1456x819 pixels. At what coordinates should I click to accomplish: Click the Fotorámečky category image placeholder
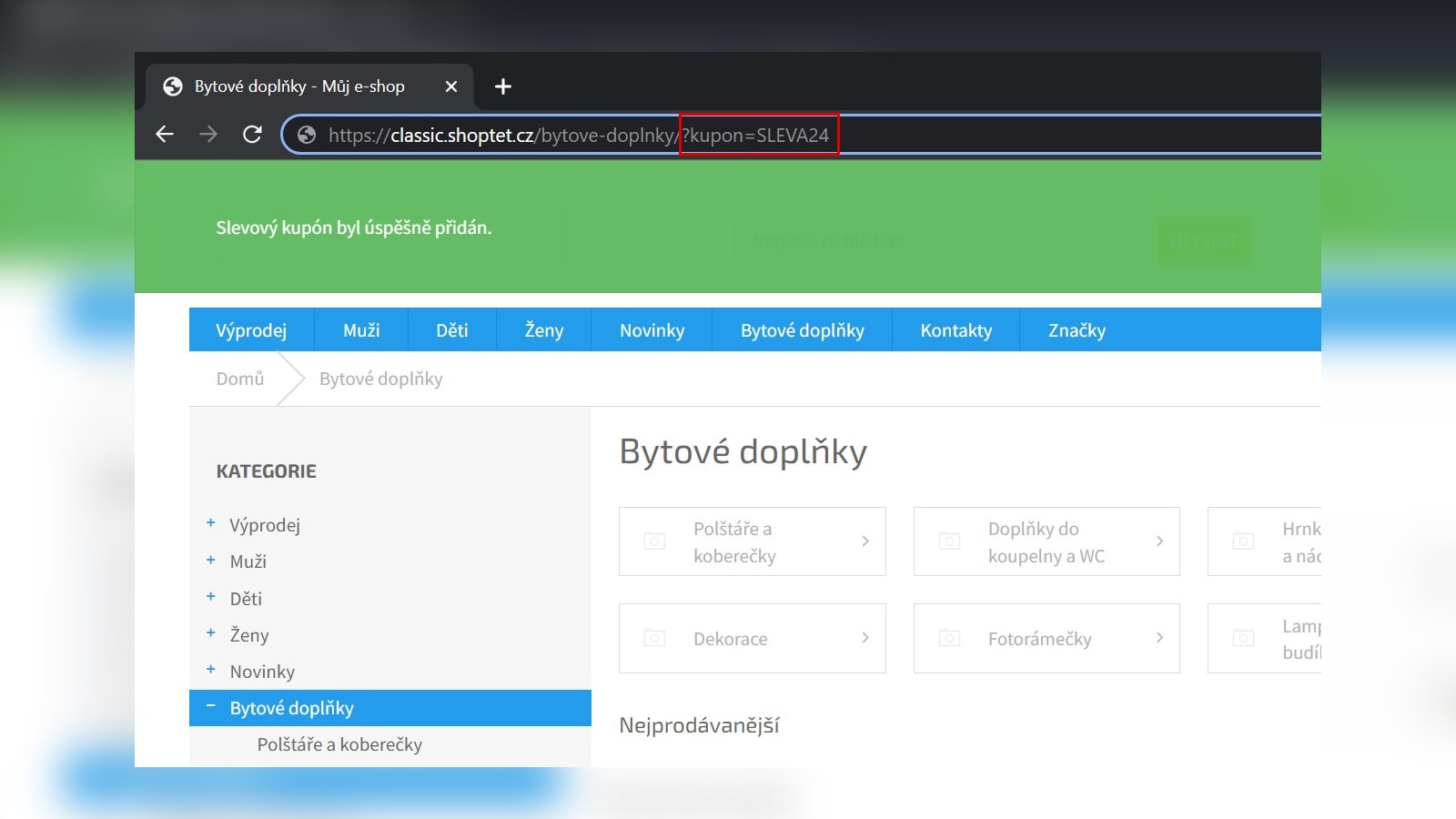(x=949, y=639)
